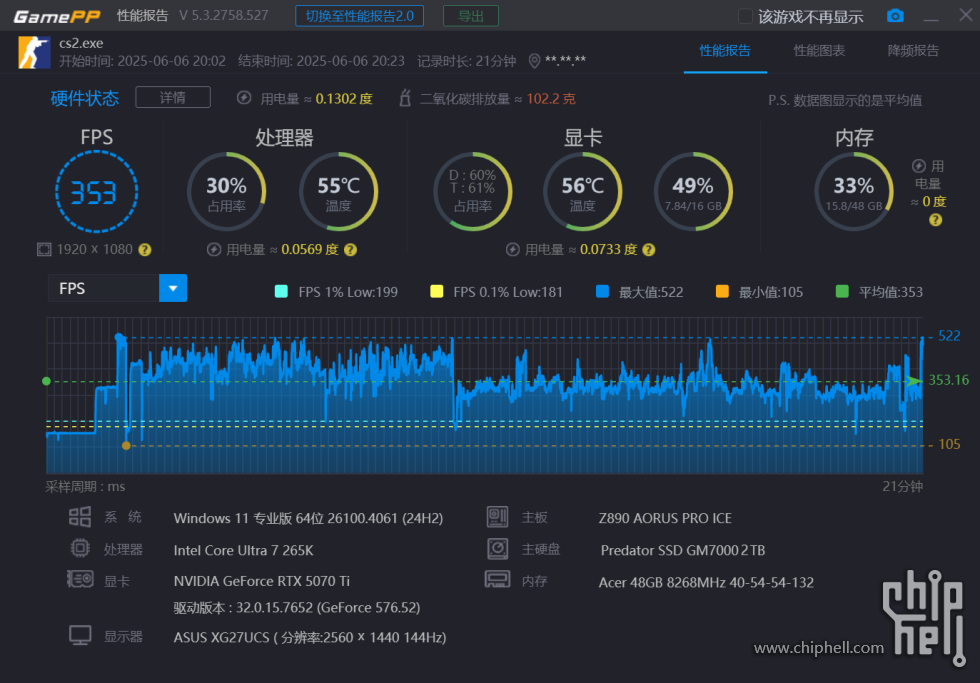Click the memory power meter icon
Viewport: 980px width, 683px height.
click(919, 166)
